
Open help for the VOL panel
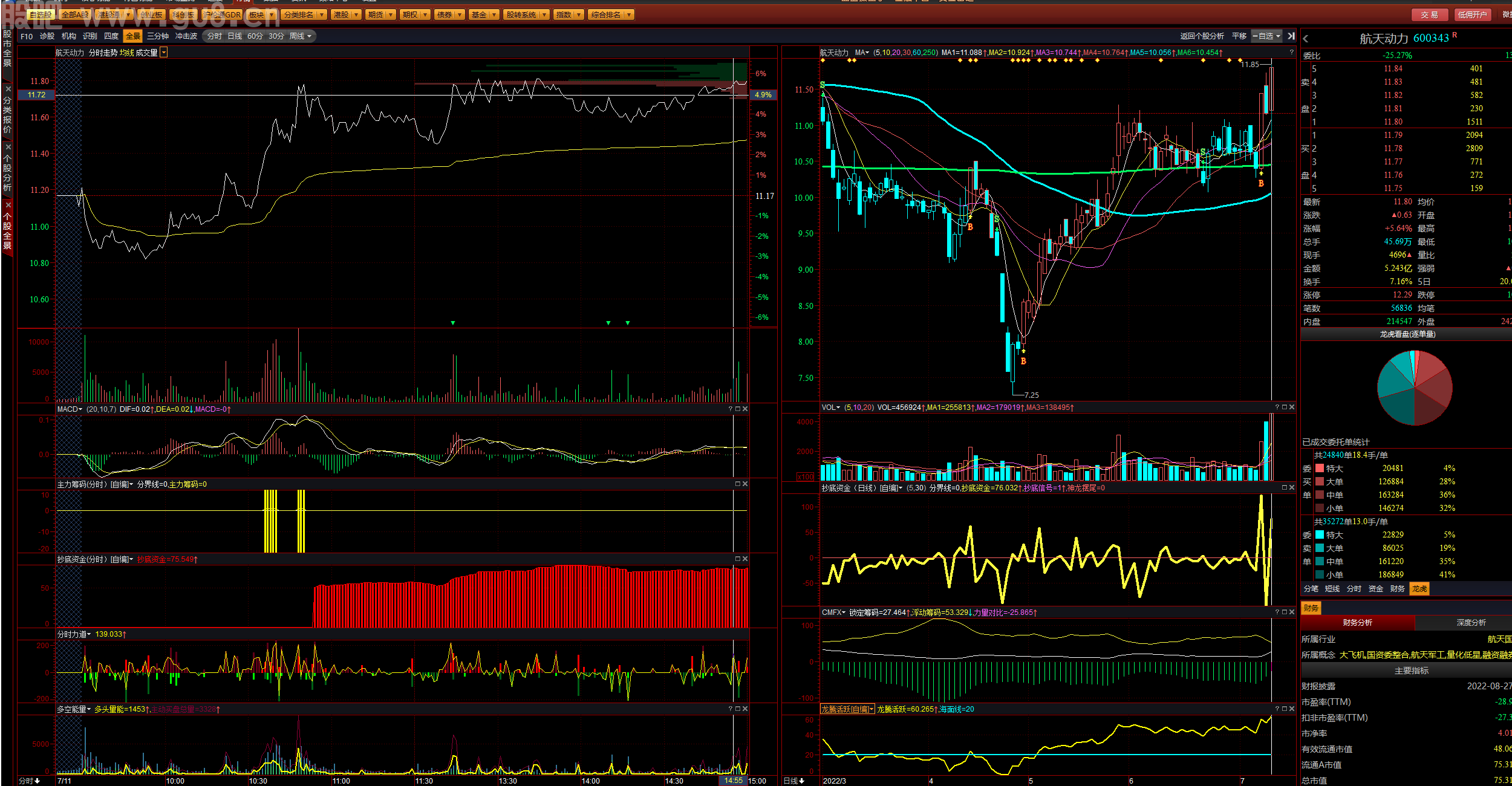pos(1277,408)
